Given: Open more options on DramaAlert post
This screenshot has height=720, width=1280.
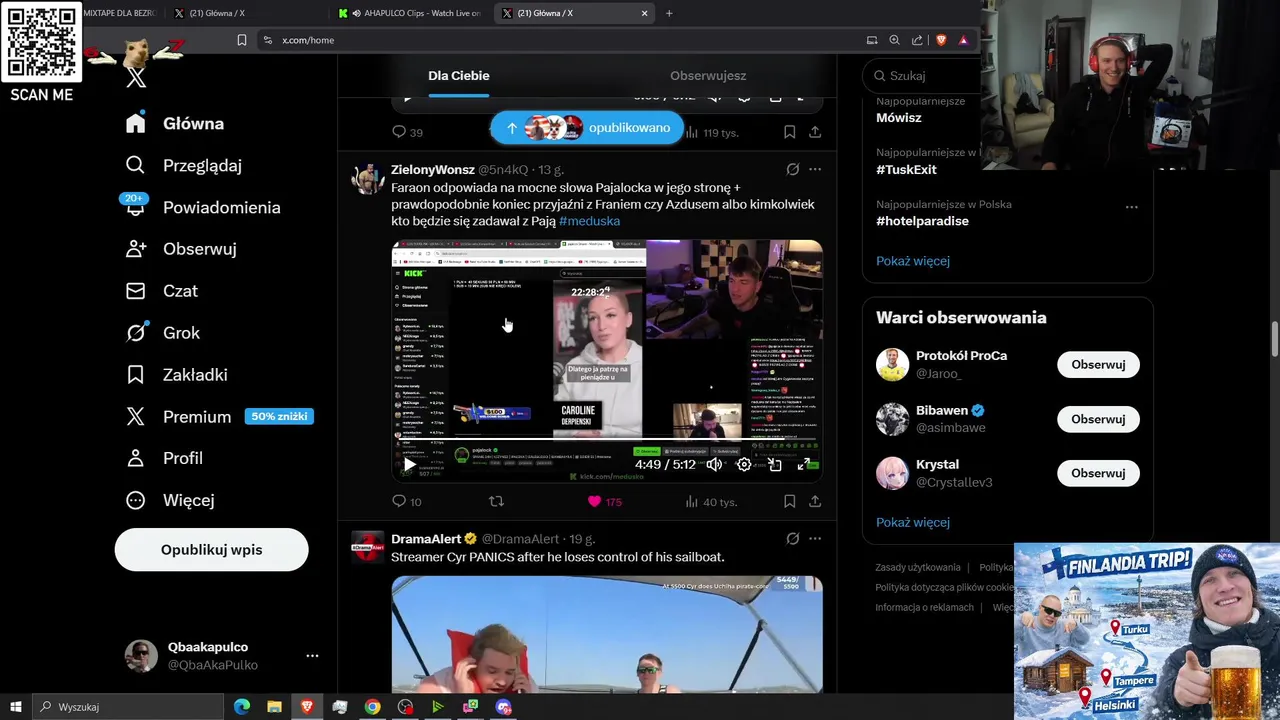Looking at the screenshot, I should [x=815, y=539].
